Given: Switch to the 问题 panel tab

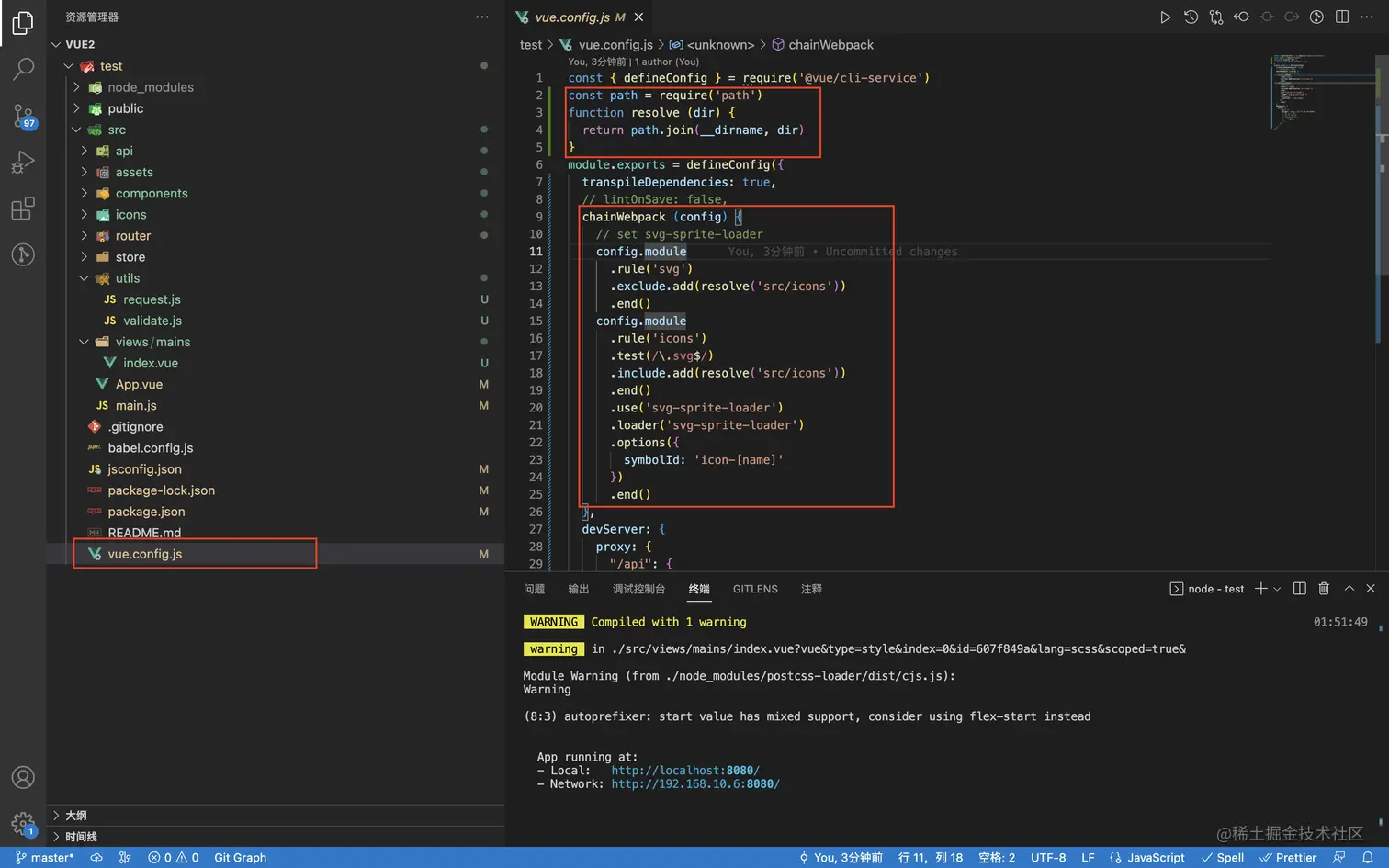Looking at the screenshot, I should [x=534, y=589].
